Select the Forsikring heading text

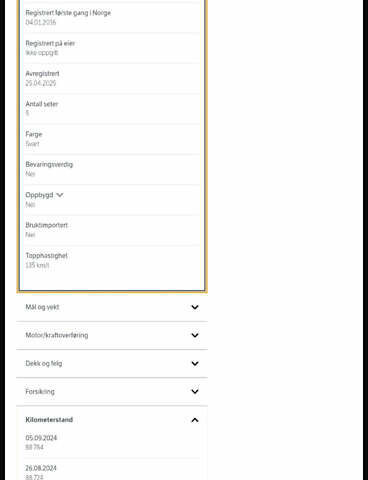[40, 391]
